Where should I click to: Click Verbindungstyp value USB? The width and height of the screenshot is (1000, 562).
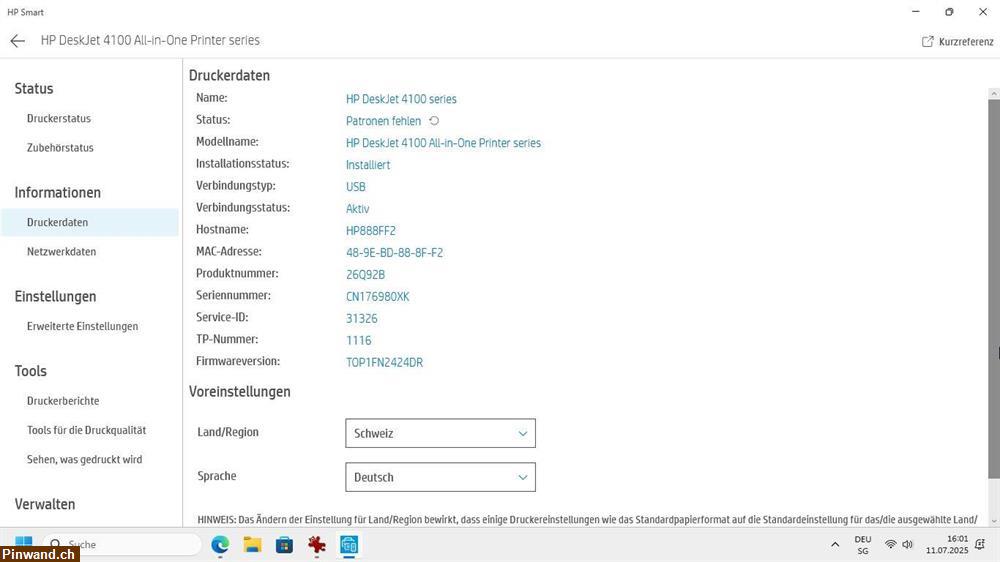[x=356, y=186]
